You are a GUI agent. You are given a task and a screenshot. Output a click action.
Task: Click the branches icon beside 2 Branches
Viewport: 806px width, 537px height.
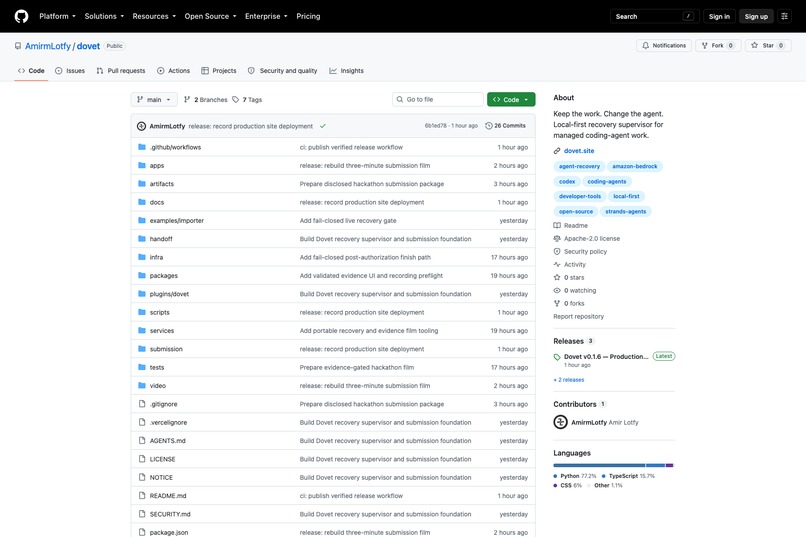187,100
